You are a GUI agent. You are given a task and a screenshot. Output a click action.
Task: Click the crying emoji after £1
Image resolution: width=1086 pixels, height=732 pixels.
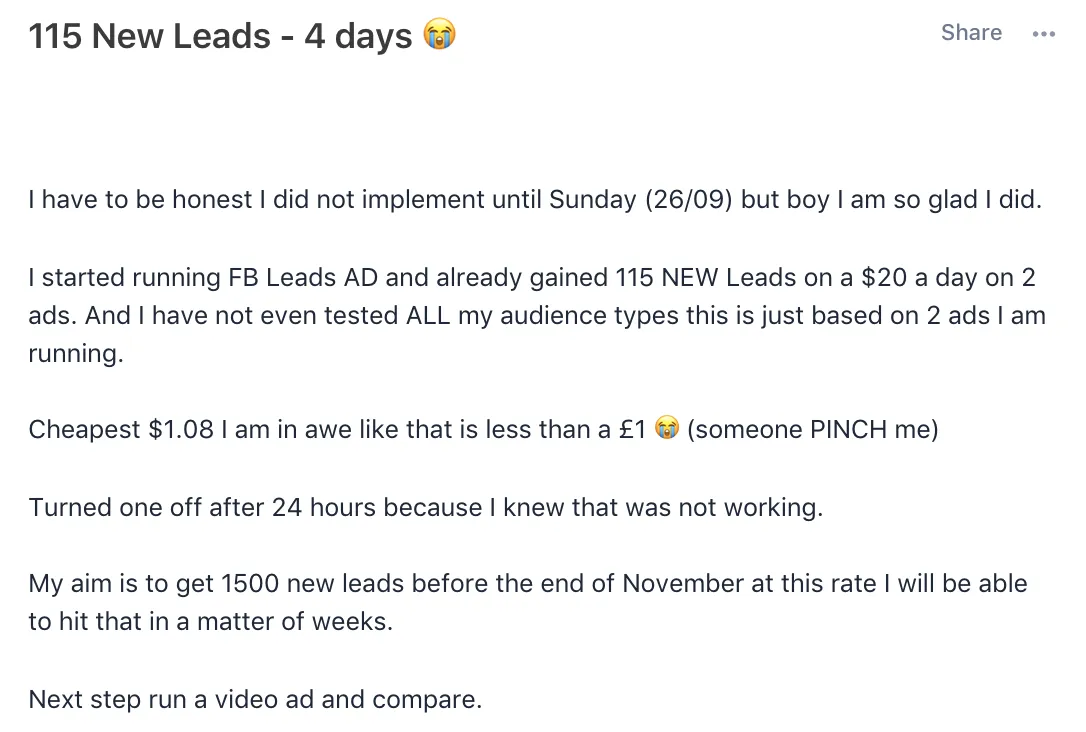tap(667, 427)
